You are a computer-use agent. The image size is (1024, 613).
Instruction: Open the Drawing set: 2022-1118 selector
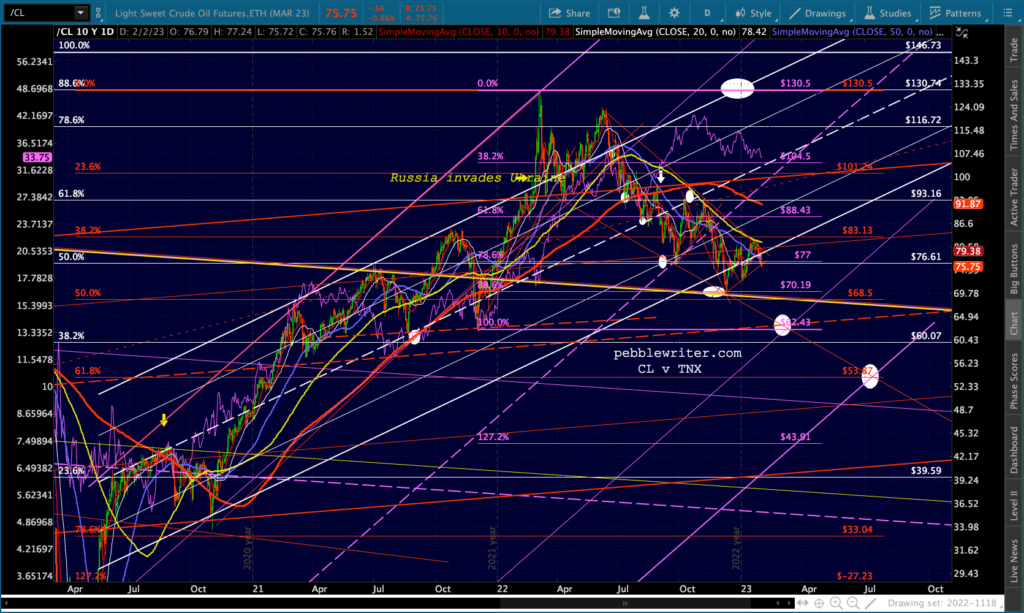(942, 603)
